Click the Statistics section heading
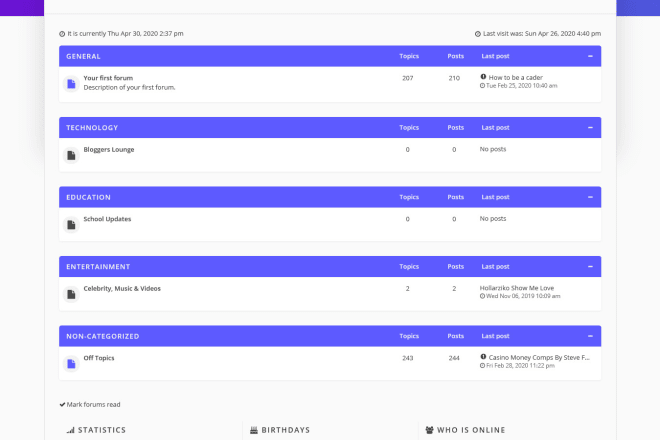 [102, 430]
